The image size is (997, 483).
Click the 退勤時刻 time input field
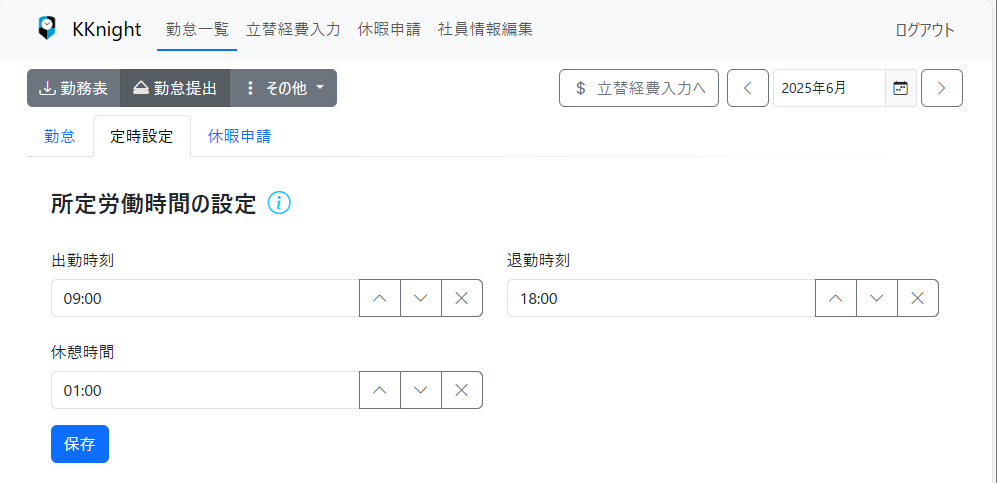[661, 298]
